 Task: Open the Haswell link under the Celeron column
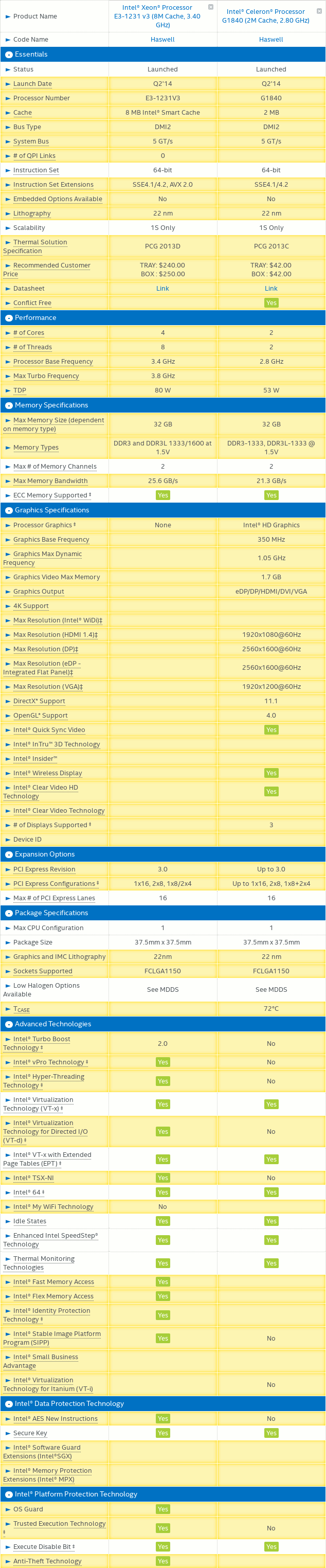click(x=271, y=40)
